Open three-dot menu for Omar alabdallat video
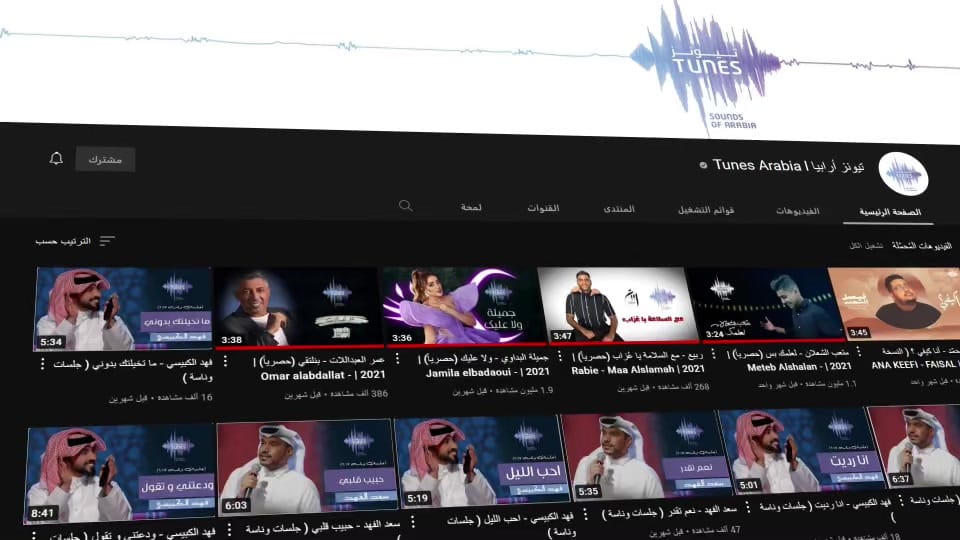Image resolution: width=960 pixels, height=540 pixels. click(225, 361)
